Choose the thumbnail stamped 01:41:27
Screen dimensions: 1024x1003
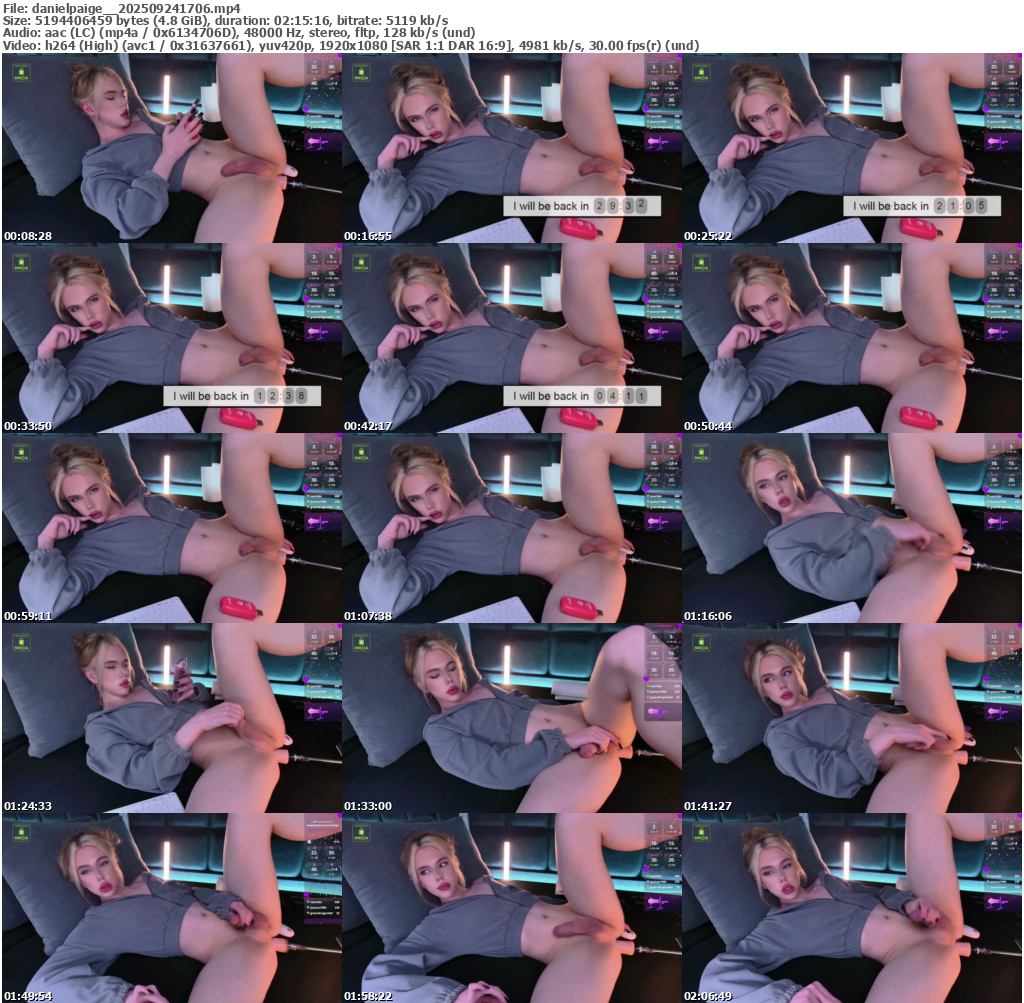tap(852, 718)
